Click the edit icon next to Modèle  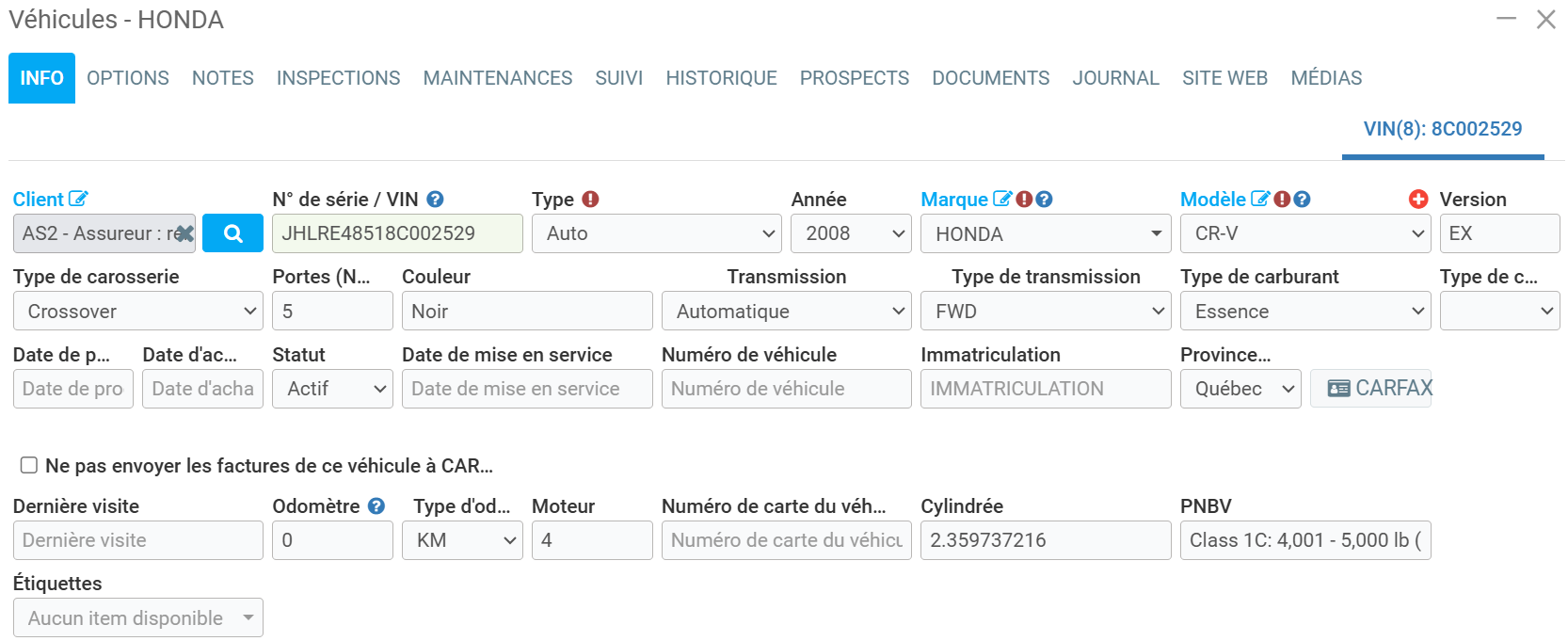click(x=1259, y=199)
